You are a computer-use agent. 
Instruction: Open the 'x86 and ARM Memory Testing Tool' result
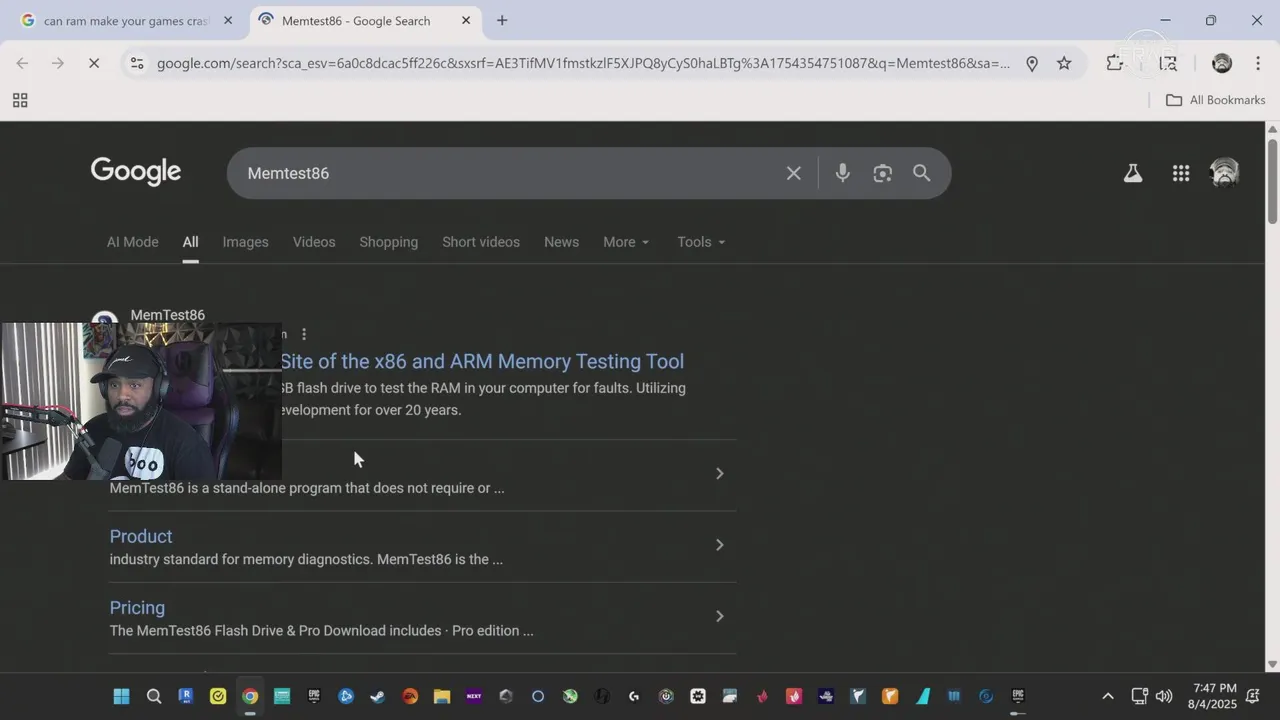click(x=482, y=361)
